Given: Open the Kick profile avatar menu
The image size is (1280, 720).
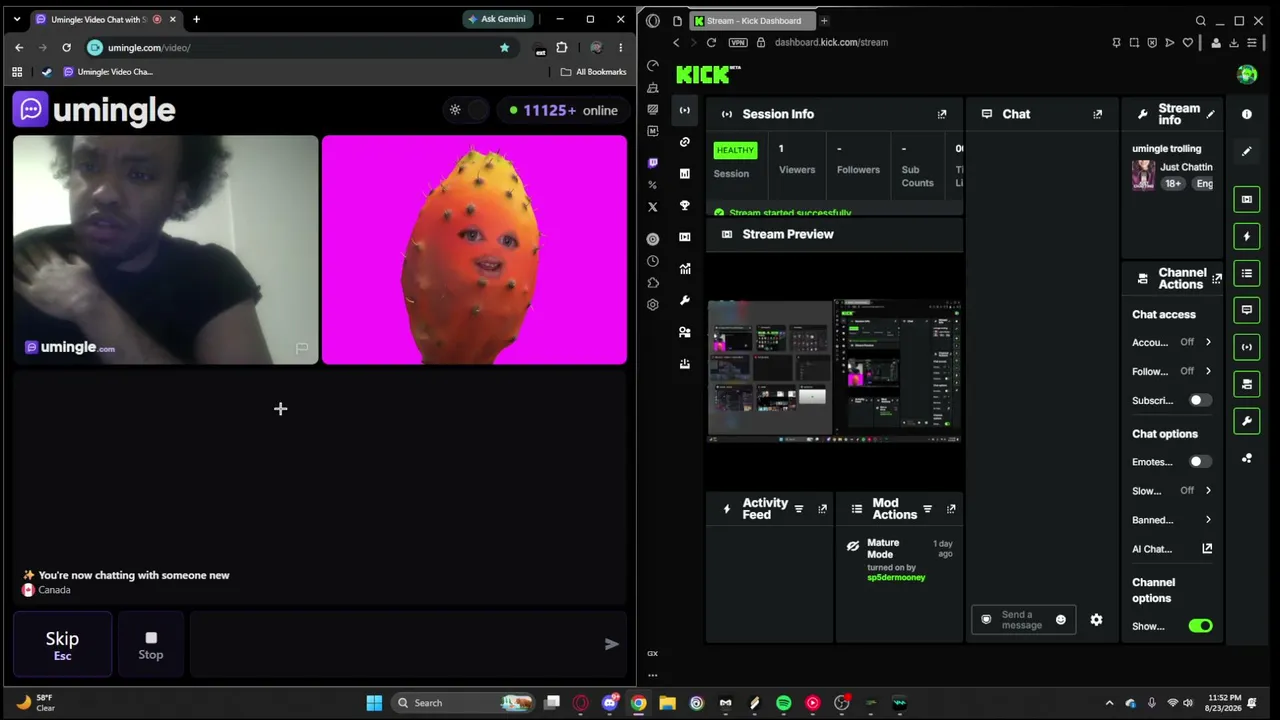Looking at the screenshot, I should (1247, 74).
